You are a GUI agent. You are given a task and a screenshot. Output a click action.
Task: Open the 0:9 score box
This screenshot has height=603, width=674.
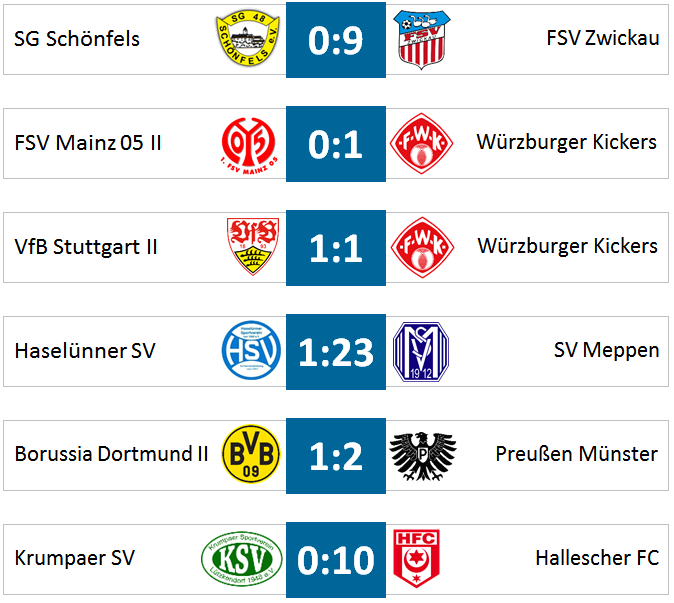(336, 40)
